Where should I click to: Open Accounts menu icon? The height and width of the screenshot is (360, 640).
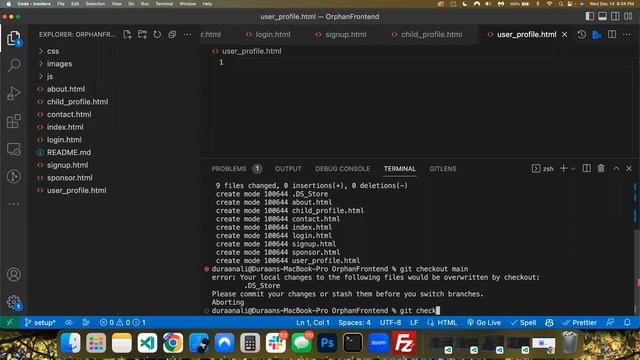tap(14, 274)
